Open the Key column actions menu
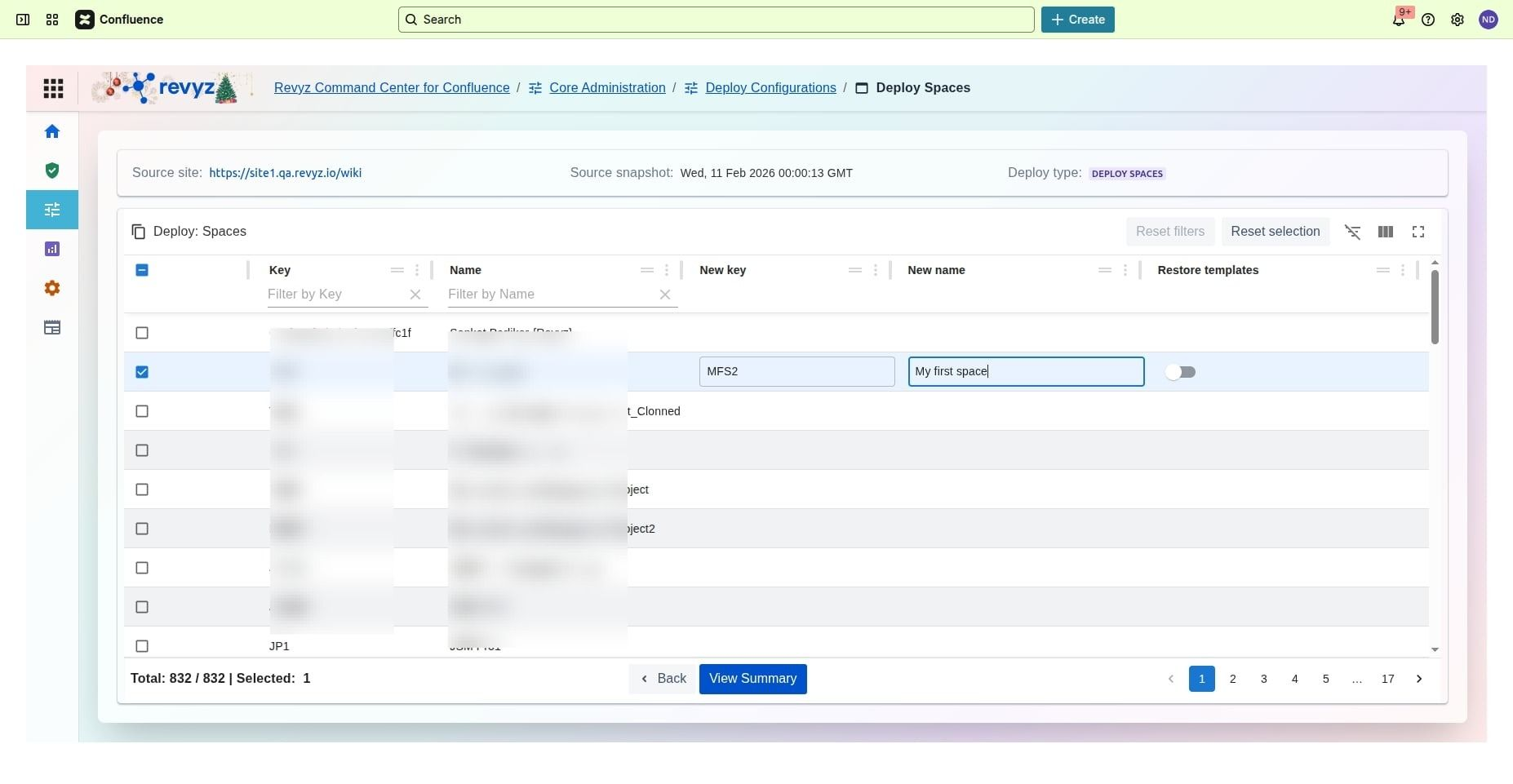This screenshot has width=1513, height=784. coord(417,270)
